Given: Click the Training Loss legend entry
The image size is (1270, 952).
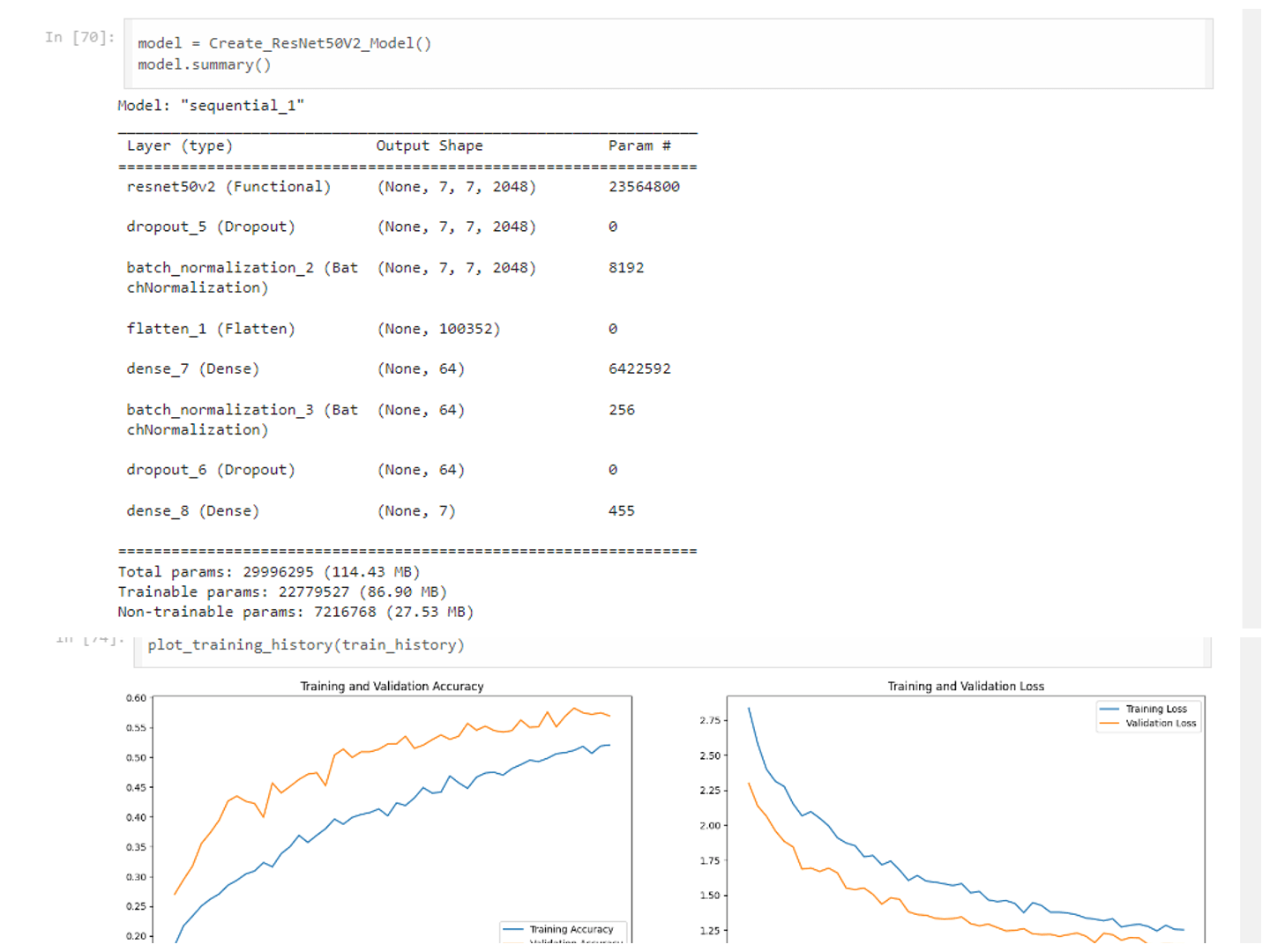Looking at the screenshot, I should click(1144, 709).
